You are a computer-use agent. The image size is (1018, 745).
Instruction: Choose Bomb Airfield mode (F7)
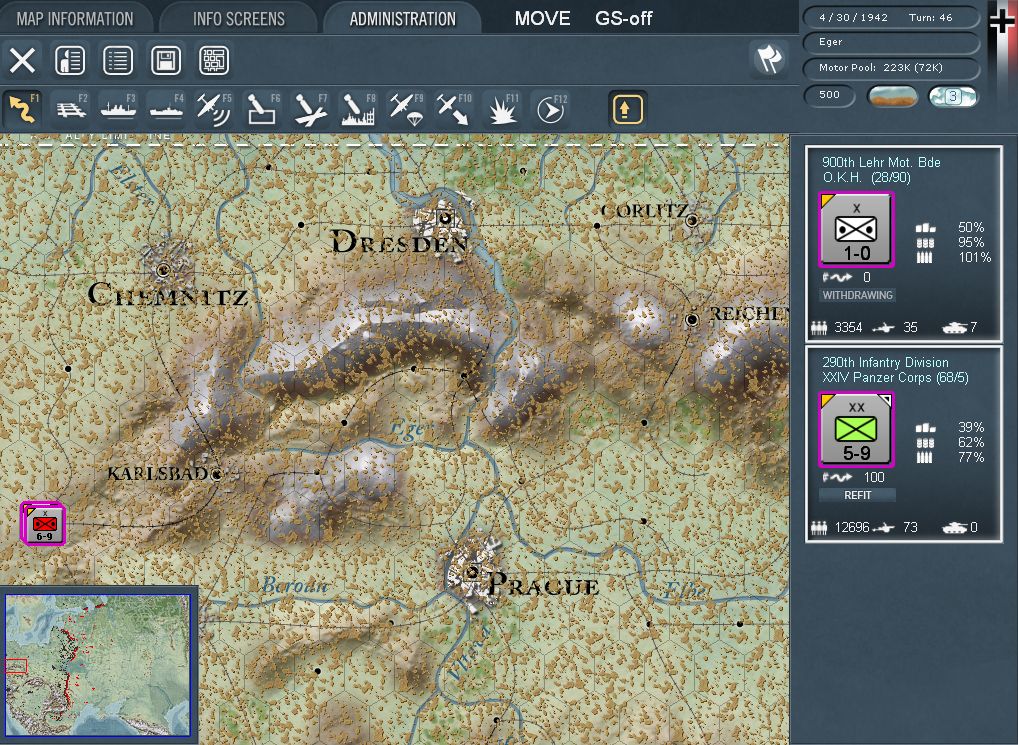click(x=310, y=109)
